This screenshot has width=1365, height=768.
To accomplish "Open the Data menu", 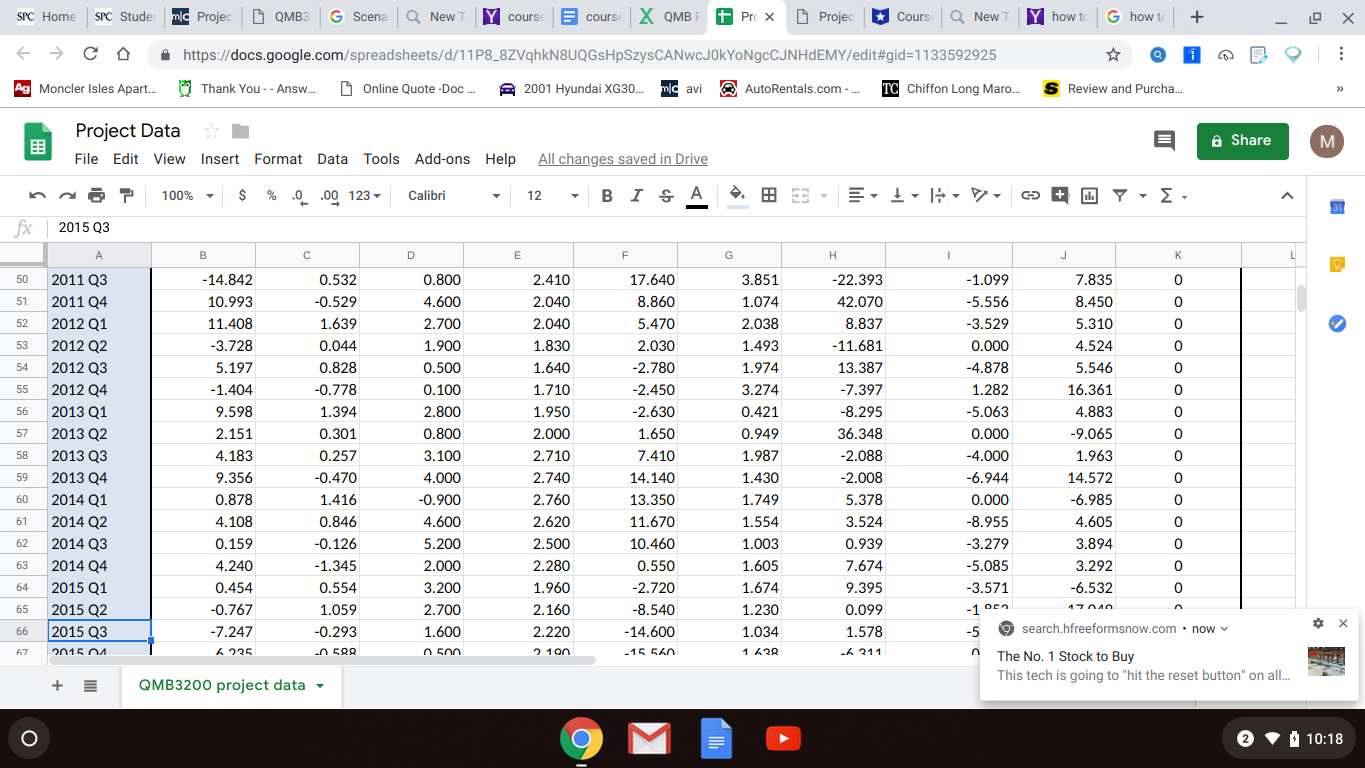I will pos(333,159).
